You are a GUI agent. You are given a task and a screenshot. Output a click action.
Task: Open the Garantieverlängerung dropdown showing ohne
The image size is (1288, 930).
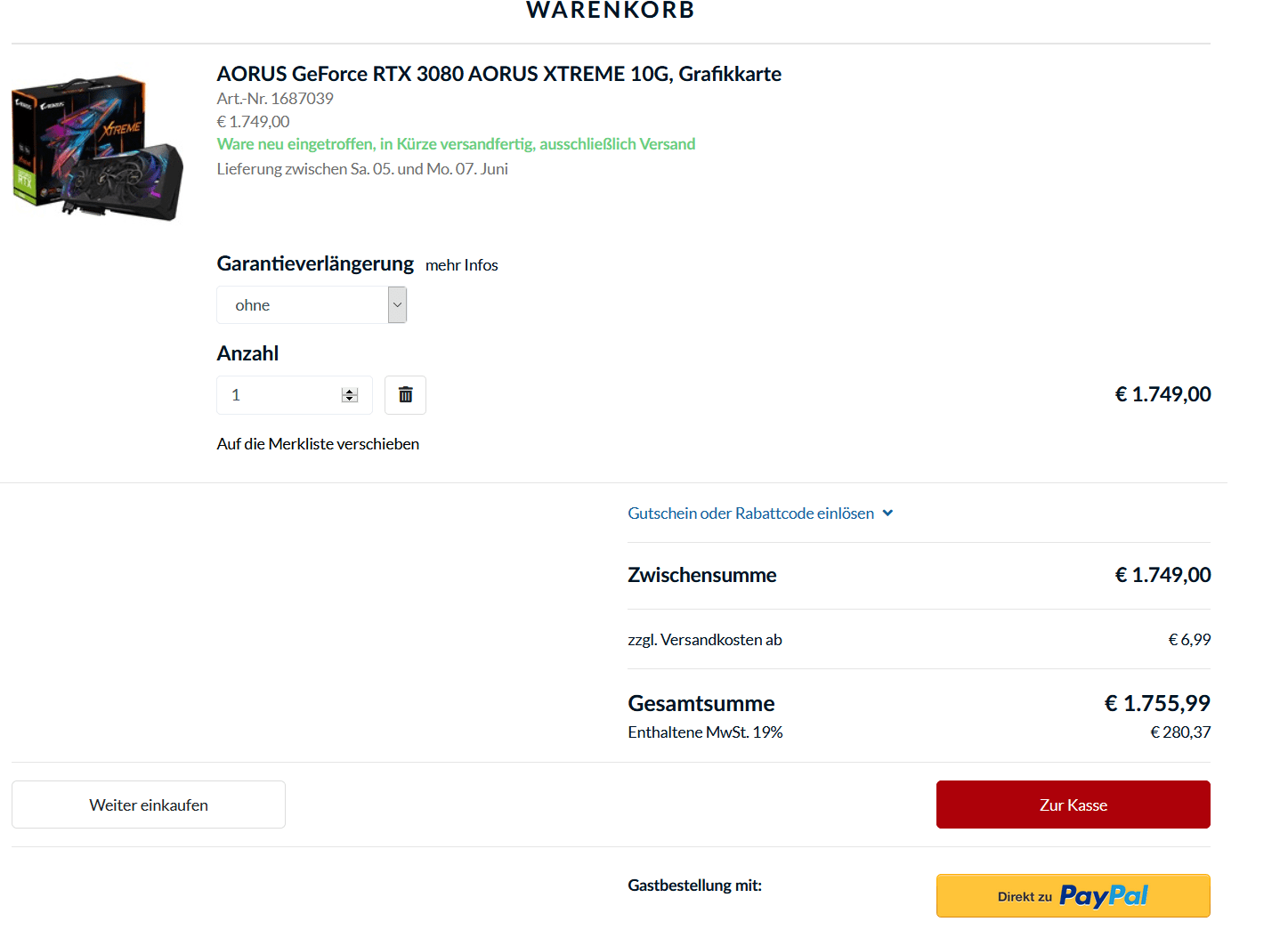(312, 305)
